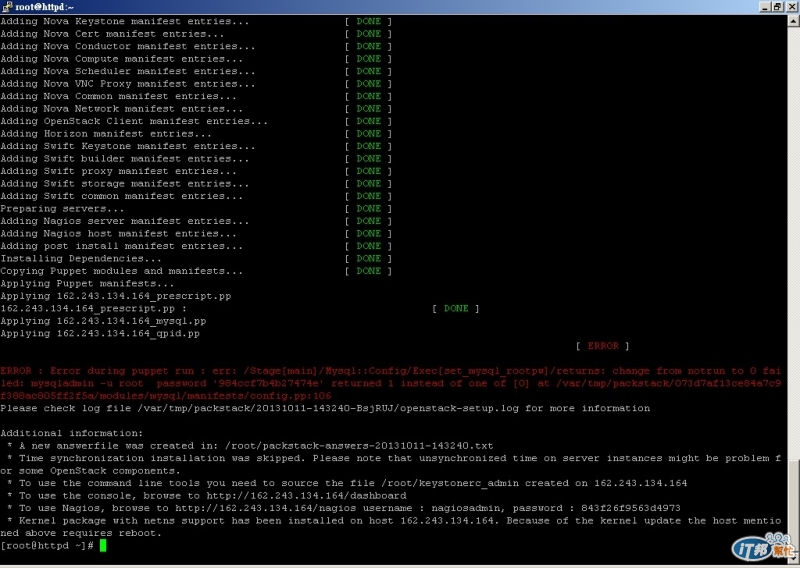This screenshot has height=568, width=800.
Task: Click 'Adding Swift Keystone manifest entries...' line
Action: pyautogui.click(x=128, y=146)
